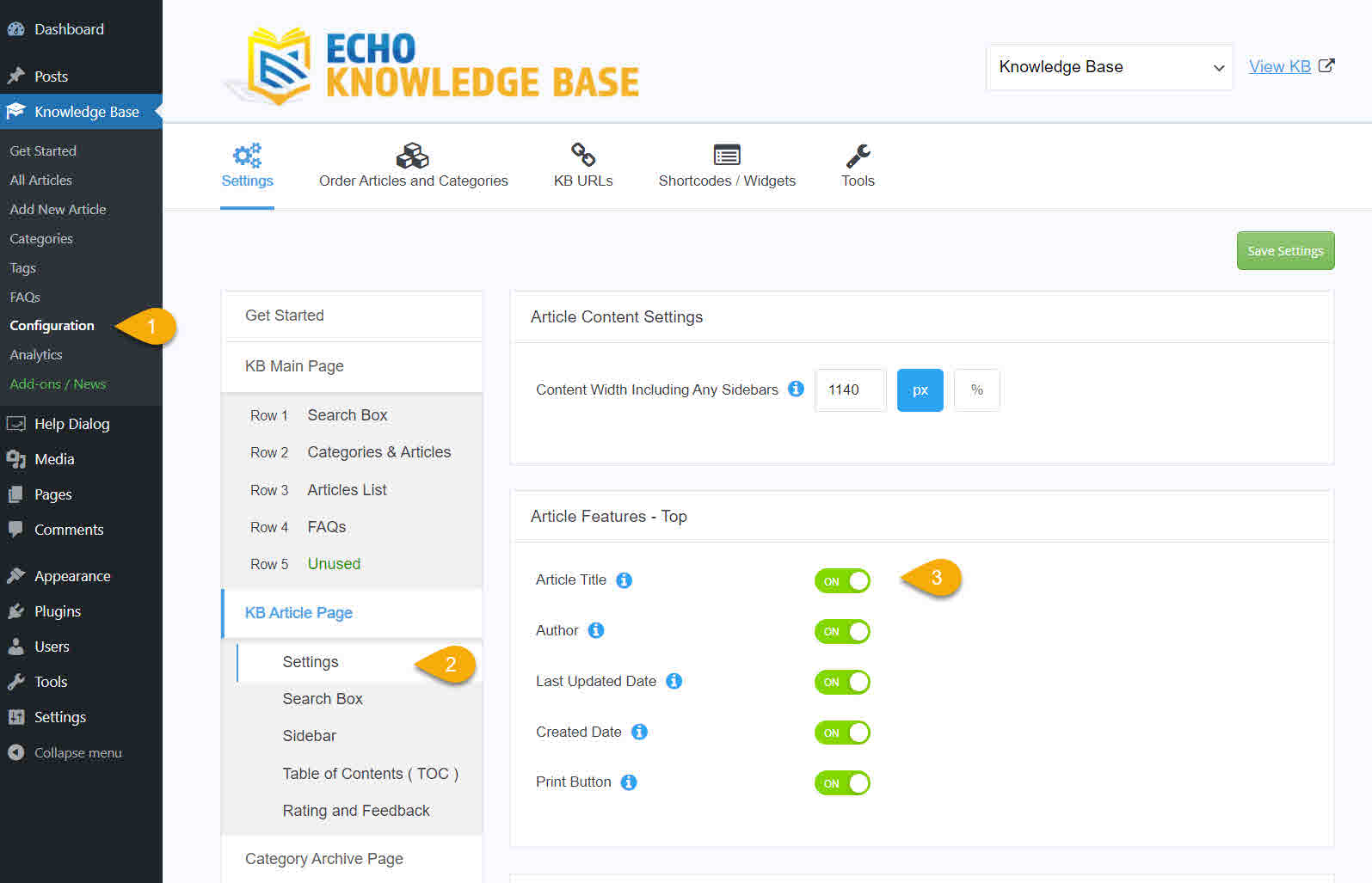Click the top Tools wrench icon

coord(858,156)
